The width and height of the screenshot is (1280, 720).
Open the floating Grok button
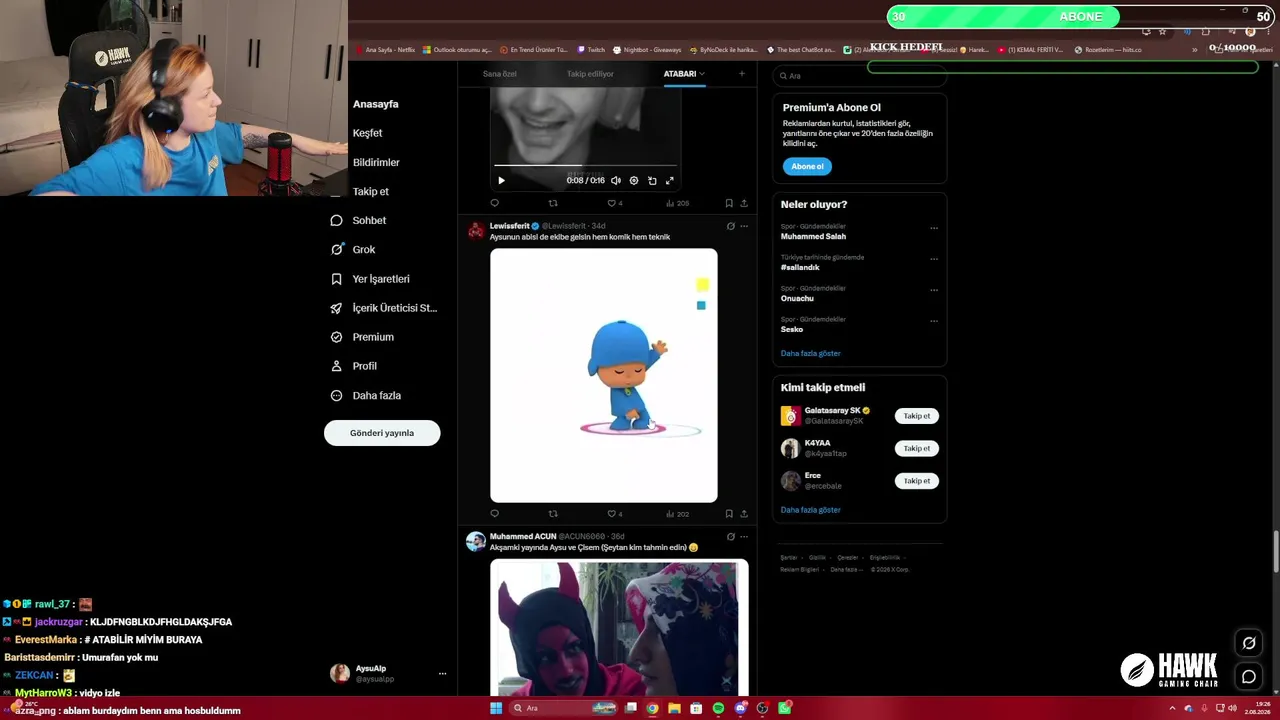click(x=1249, y=643)
